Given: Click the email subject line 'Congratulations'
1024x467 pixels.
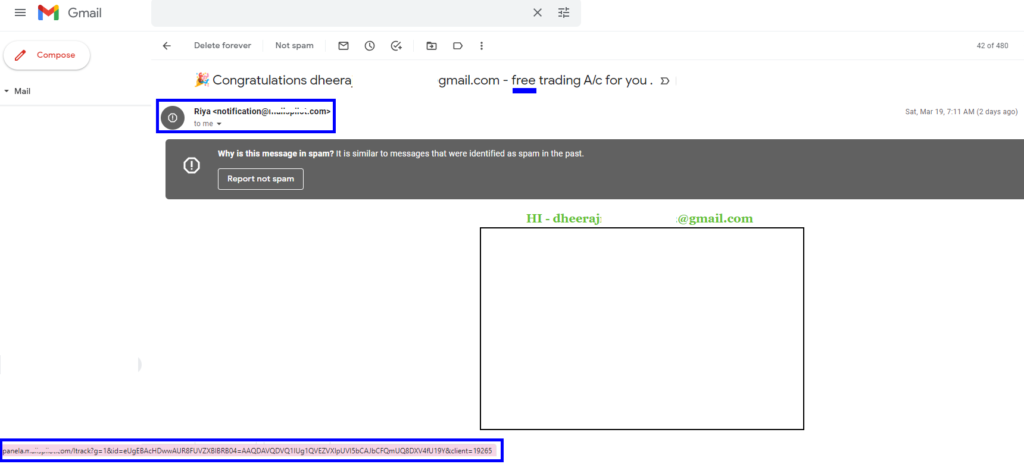Looking at the screenshot, I should click(259, 80).
